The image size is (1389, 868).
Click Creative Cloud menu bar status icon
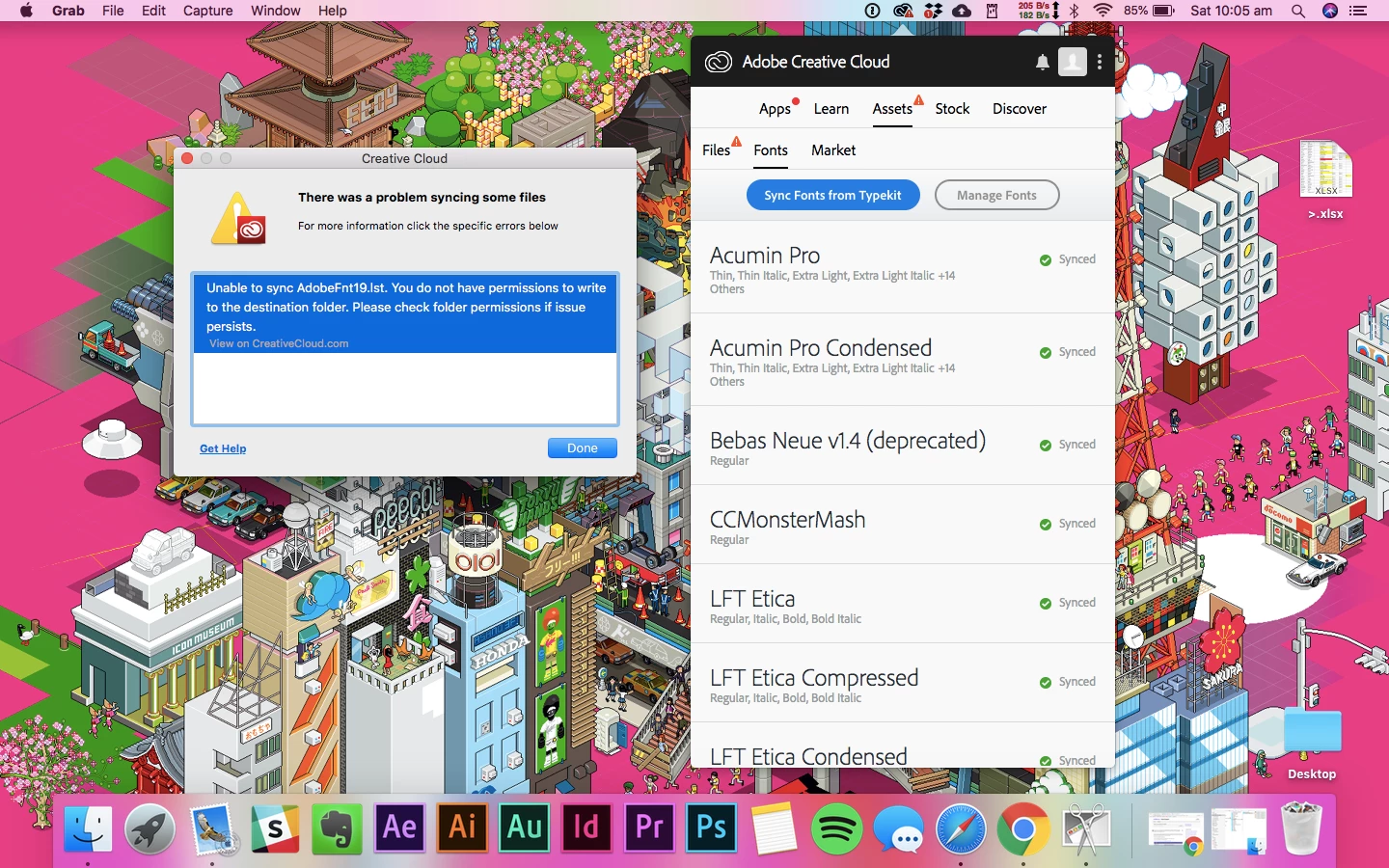(x=904, y=11)
